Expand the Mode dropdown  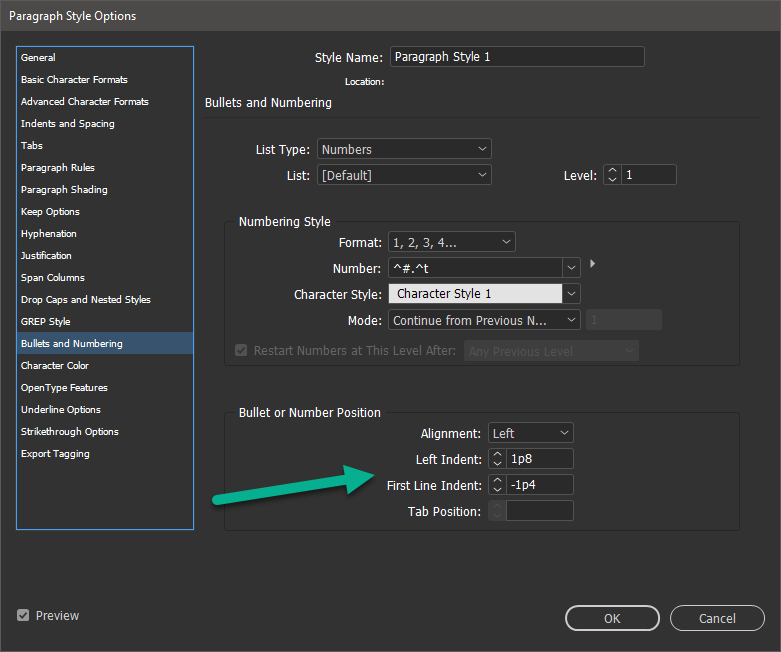(x=484, y=320)
